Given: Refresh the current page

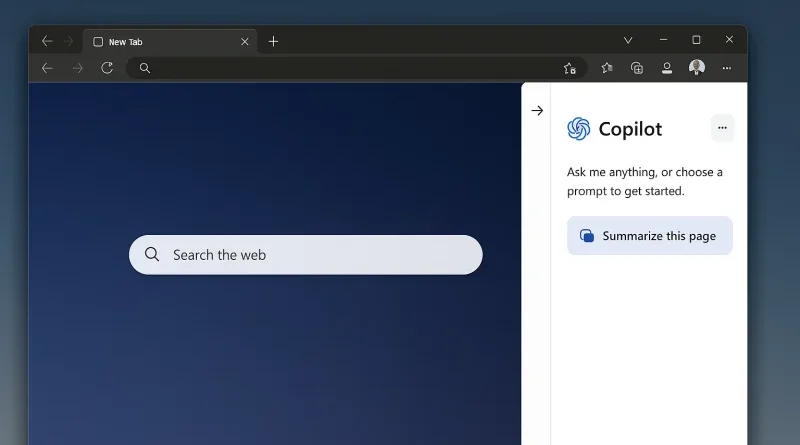Looking at the screenshot, I should [x=107, y=68].
